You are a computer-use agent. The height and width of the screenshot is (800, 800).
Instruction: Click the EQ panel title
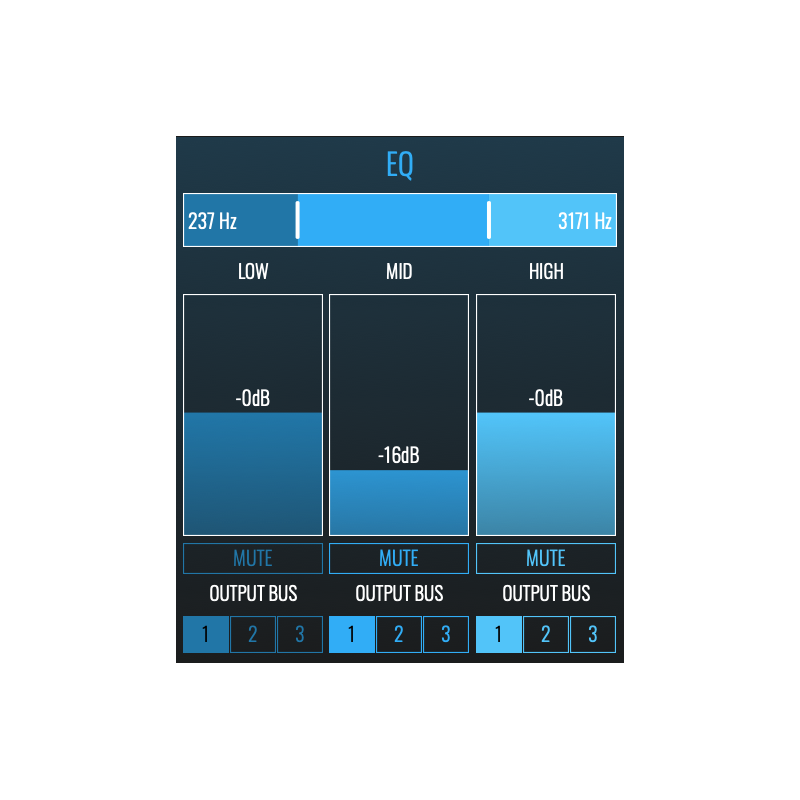click(x=399, y=163)
